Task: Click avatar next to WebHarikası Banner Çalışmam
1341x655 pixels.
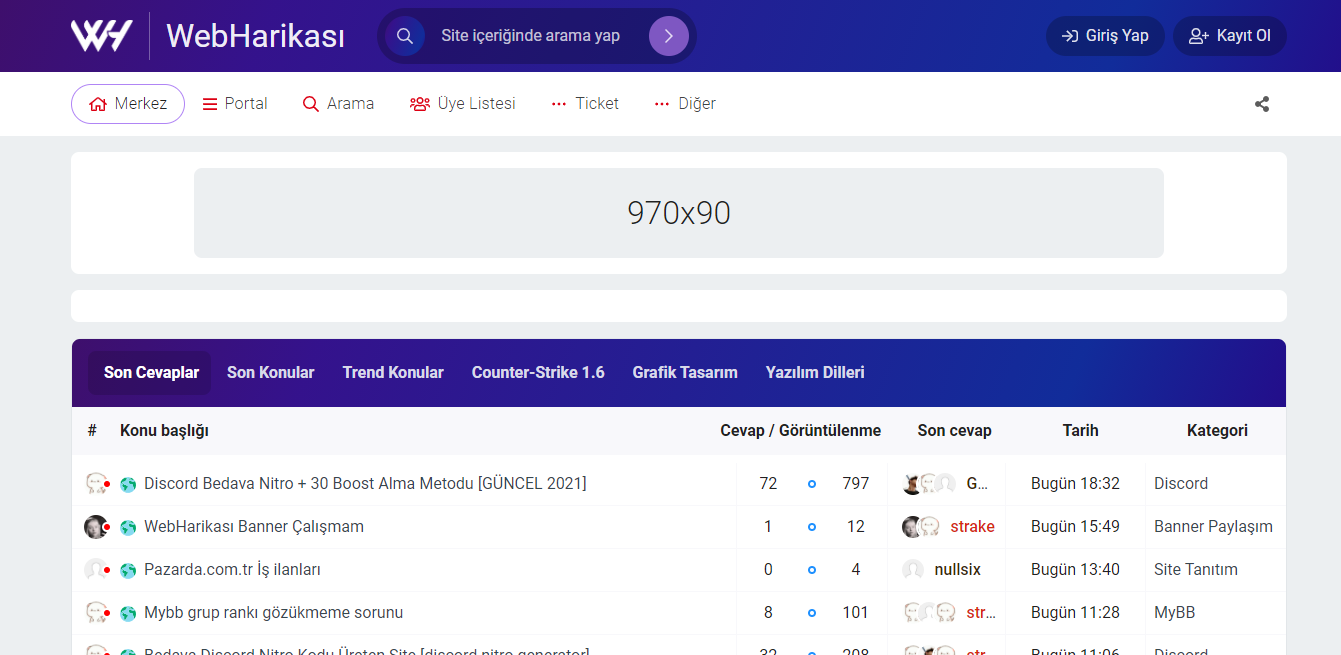Action: coord(96,527)
